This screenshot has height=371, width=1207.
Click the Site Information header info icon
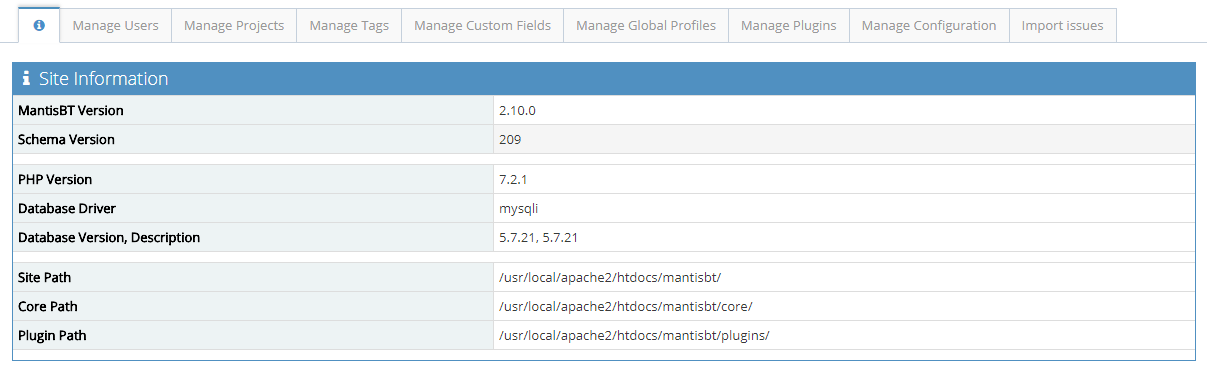[x=26, y=79]
